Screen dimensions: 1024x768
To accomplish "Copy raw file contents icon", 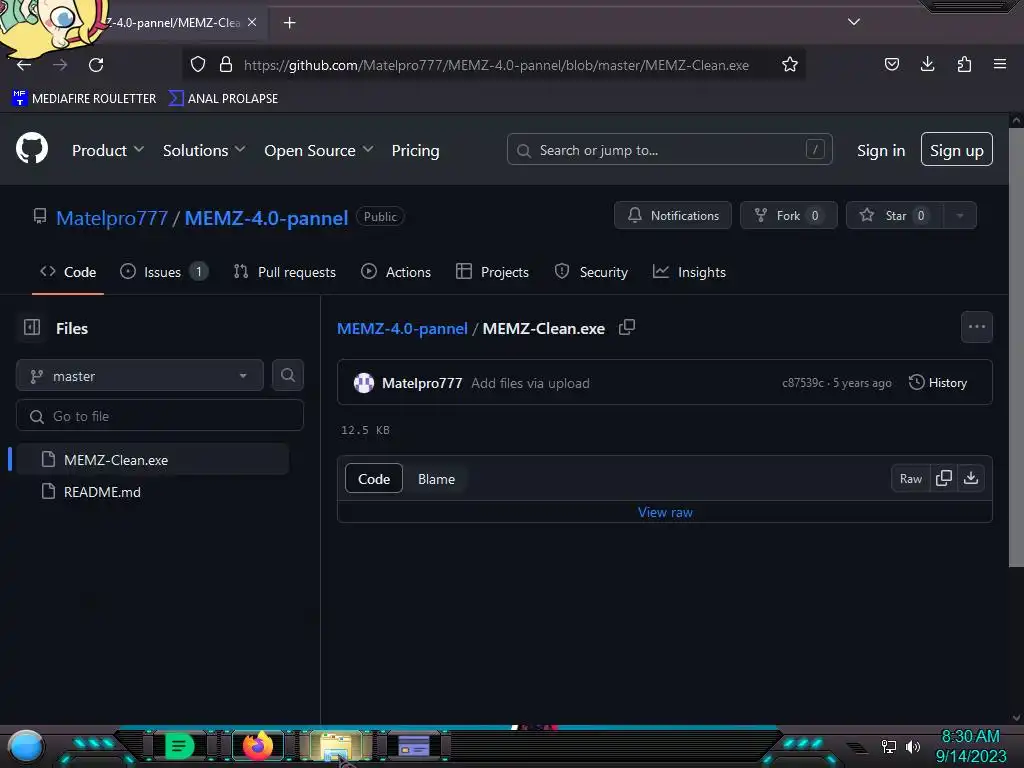I will (x=944, y=478).
